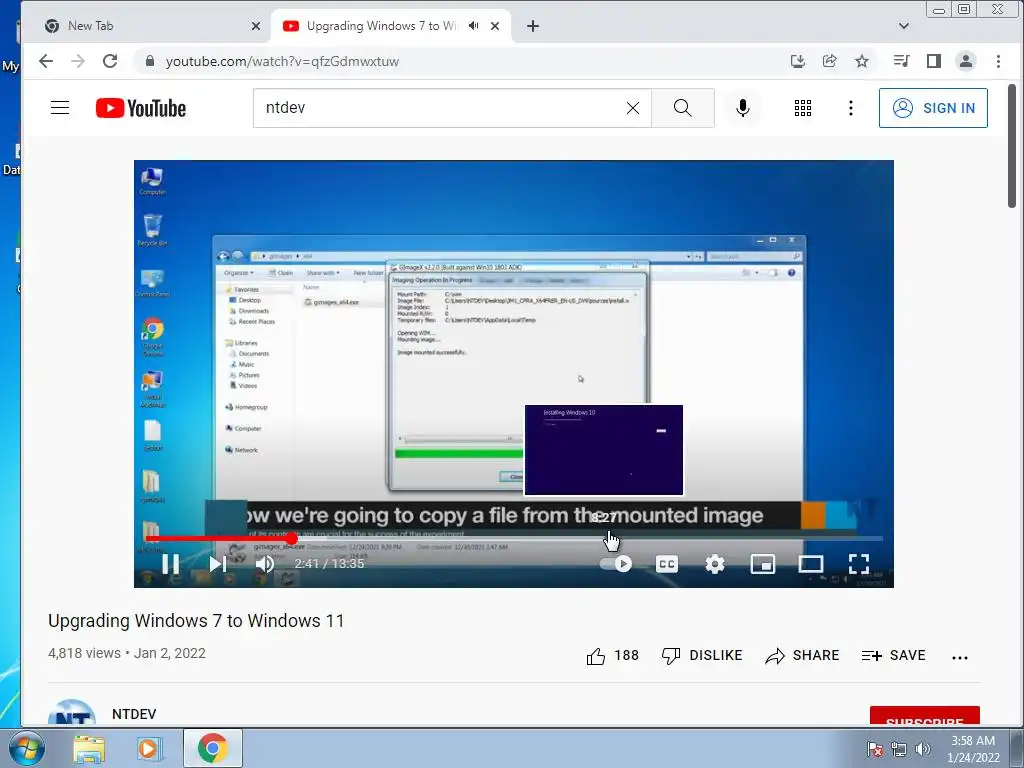Open the YouTube apps grid
This screenshot has height=768, width=1024.
point(803,108)
